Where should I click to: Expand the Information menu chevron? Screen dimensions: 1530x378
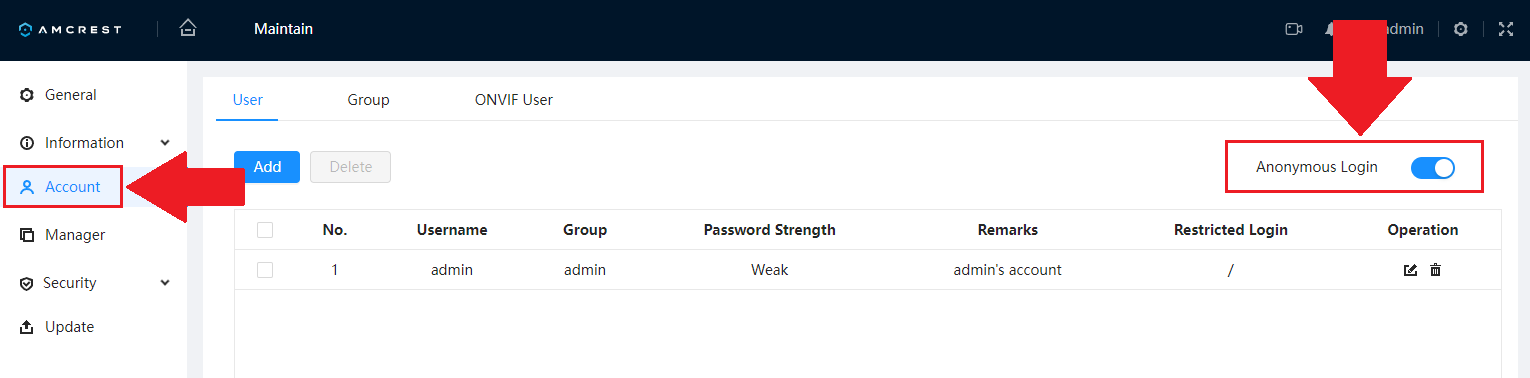pyautogui.click(x=165, y=143)
